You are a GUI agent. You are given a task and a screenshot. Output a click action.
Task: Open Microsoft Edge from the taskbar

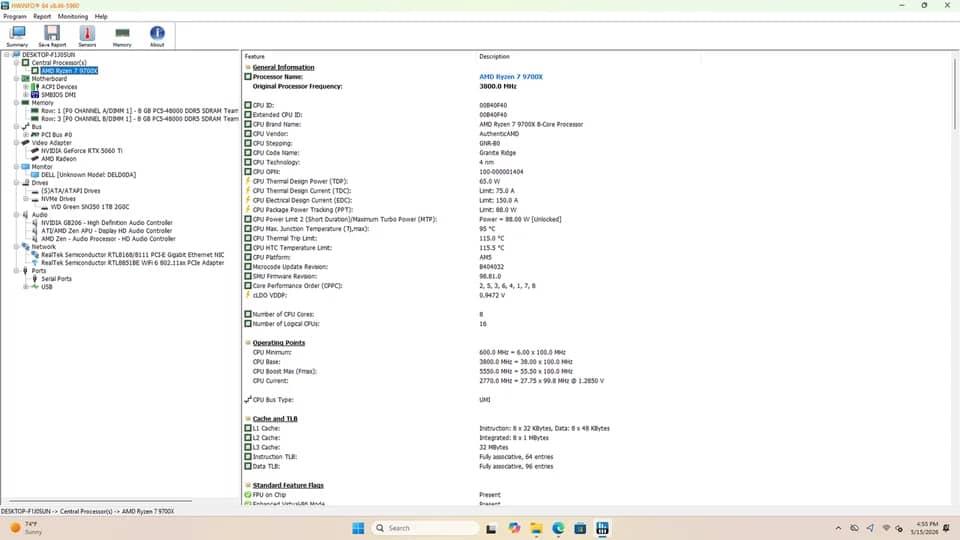pyautogui.click(x=558, y=528)
